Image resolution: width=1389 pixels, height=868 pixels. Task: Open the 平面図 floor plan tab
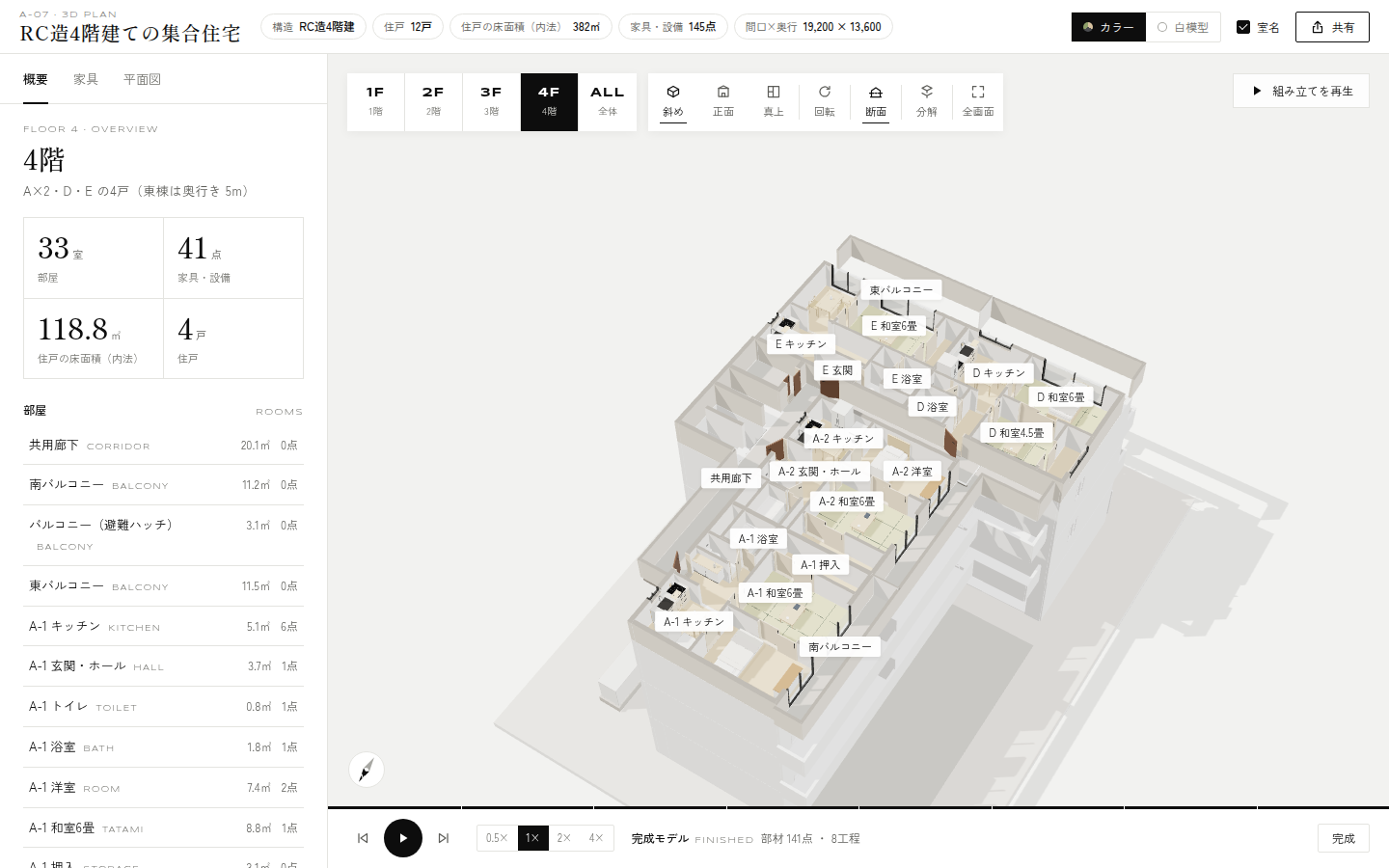pos(142,79)
